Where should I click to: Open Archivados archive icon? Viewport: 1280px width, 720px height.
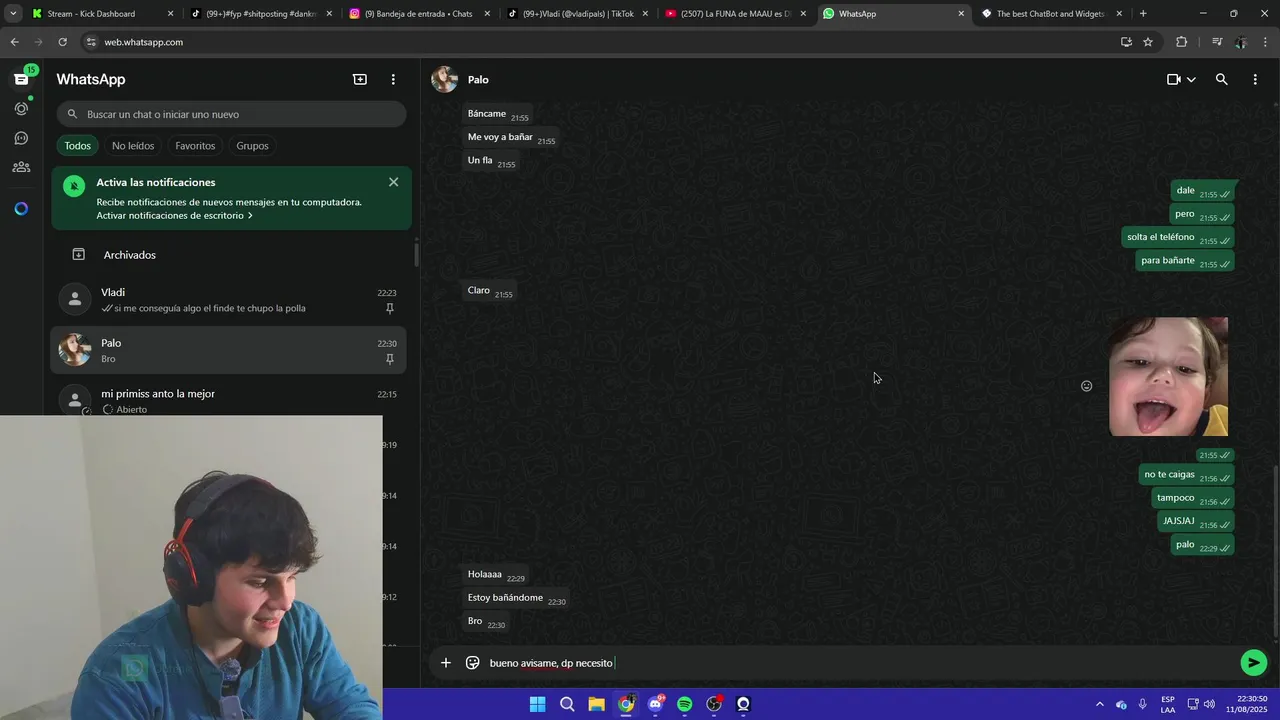click(x=78, y=255)
